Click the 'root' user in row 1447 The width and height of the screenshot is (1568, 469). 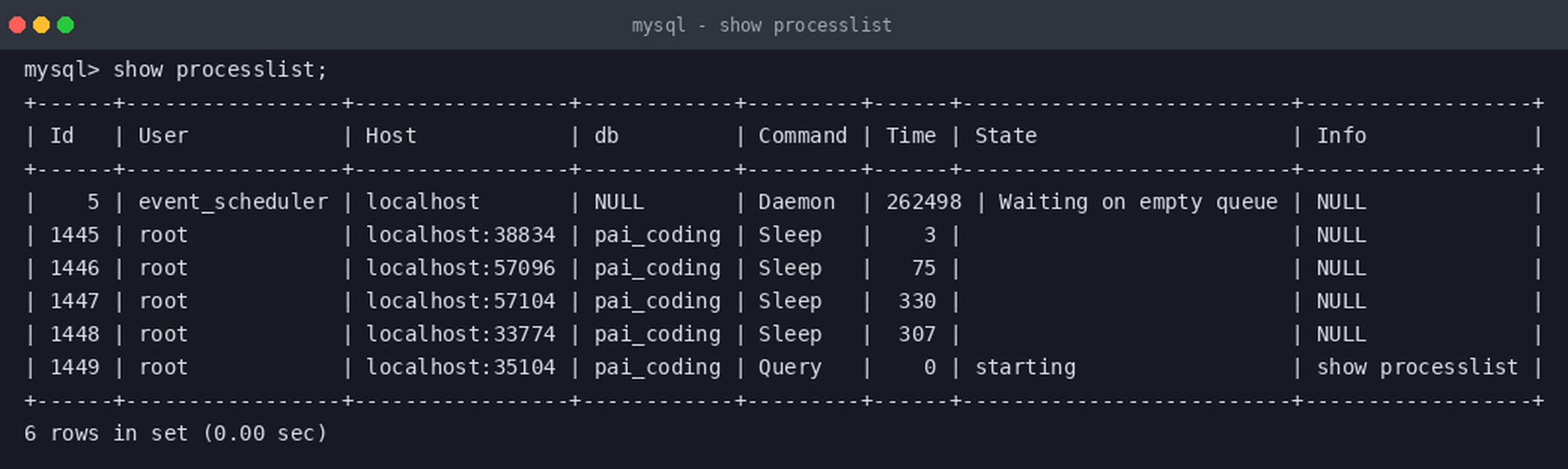163,301
